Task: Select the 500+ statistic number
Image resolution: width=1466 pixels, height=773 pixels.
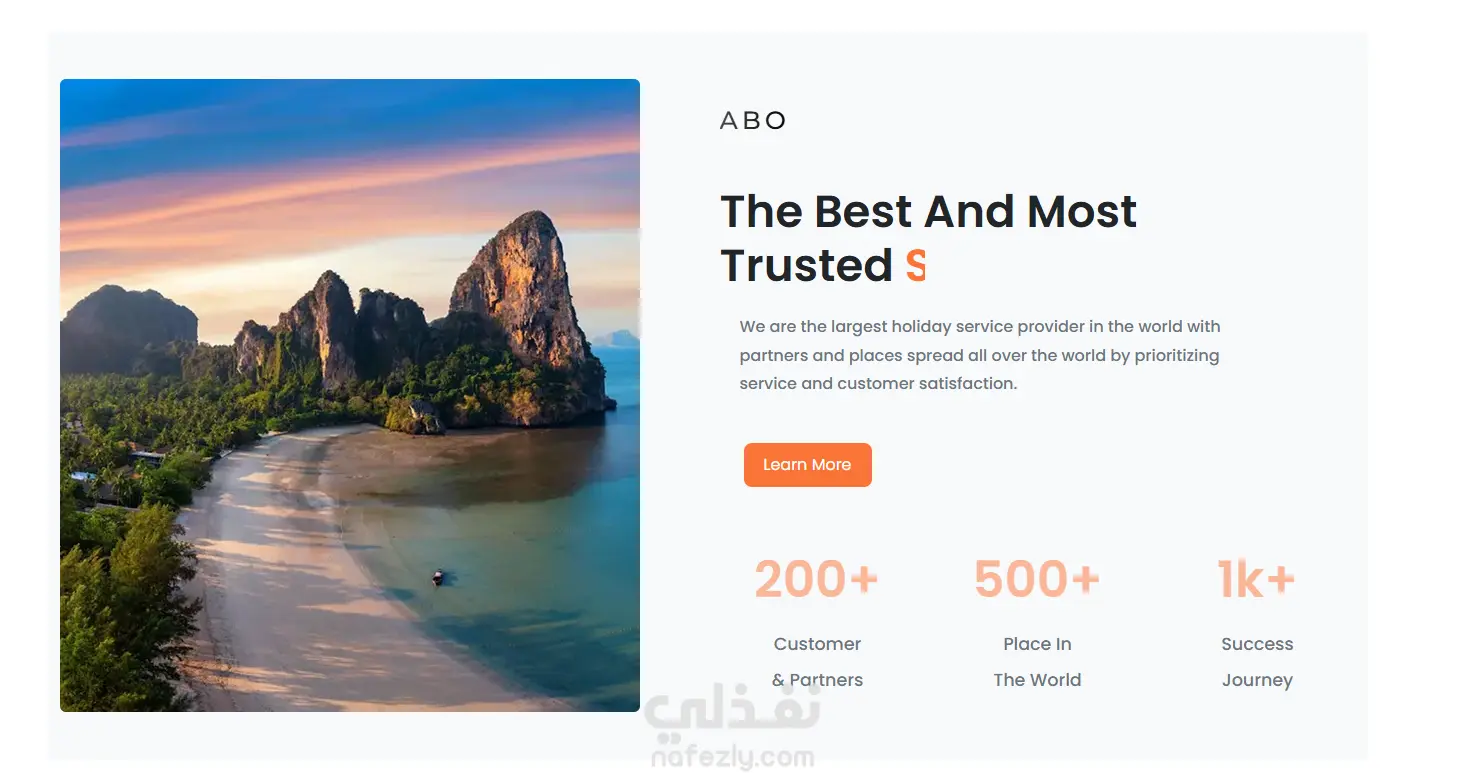Action: [x=1037, y=579]
